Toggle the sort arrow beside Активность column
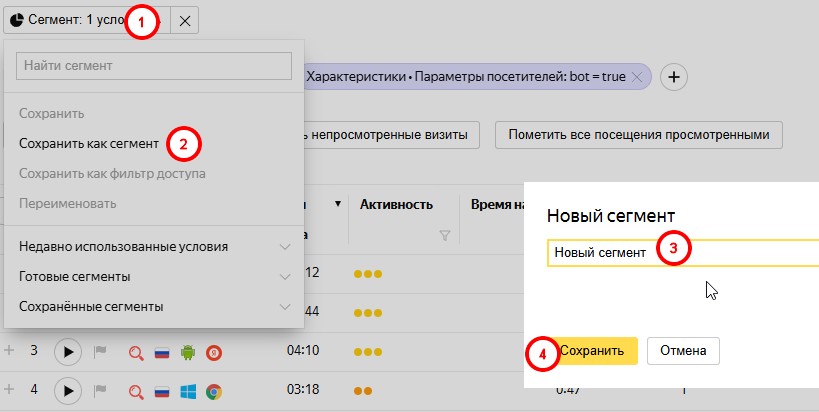The image size is (819, 412). tap(338, 204)
